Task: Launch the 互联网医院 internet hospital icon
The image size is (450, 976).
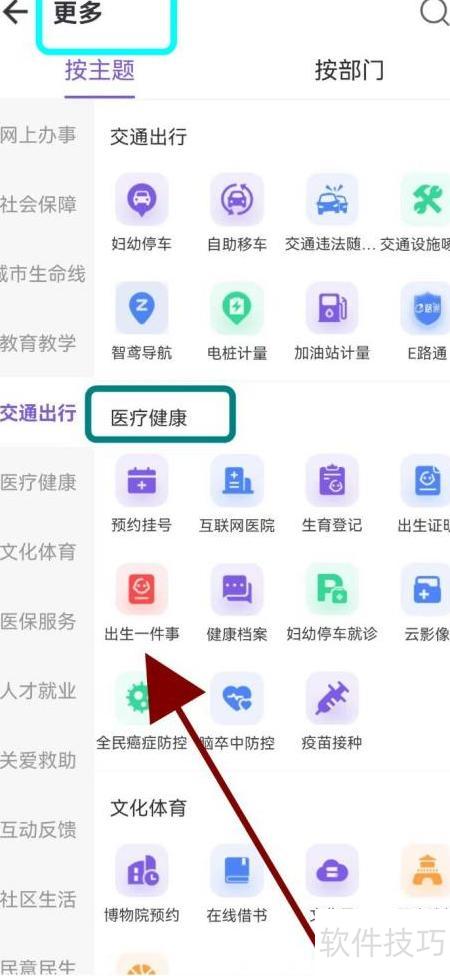Action: click(237, 481)
